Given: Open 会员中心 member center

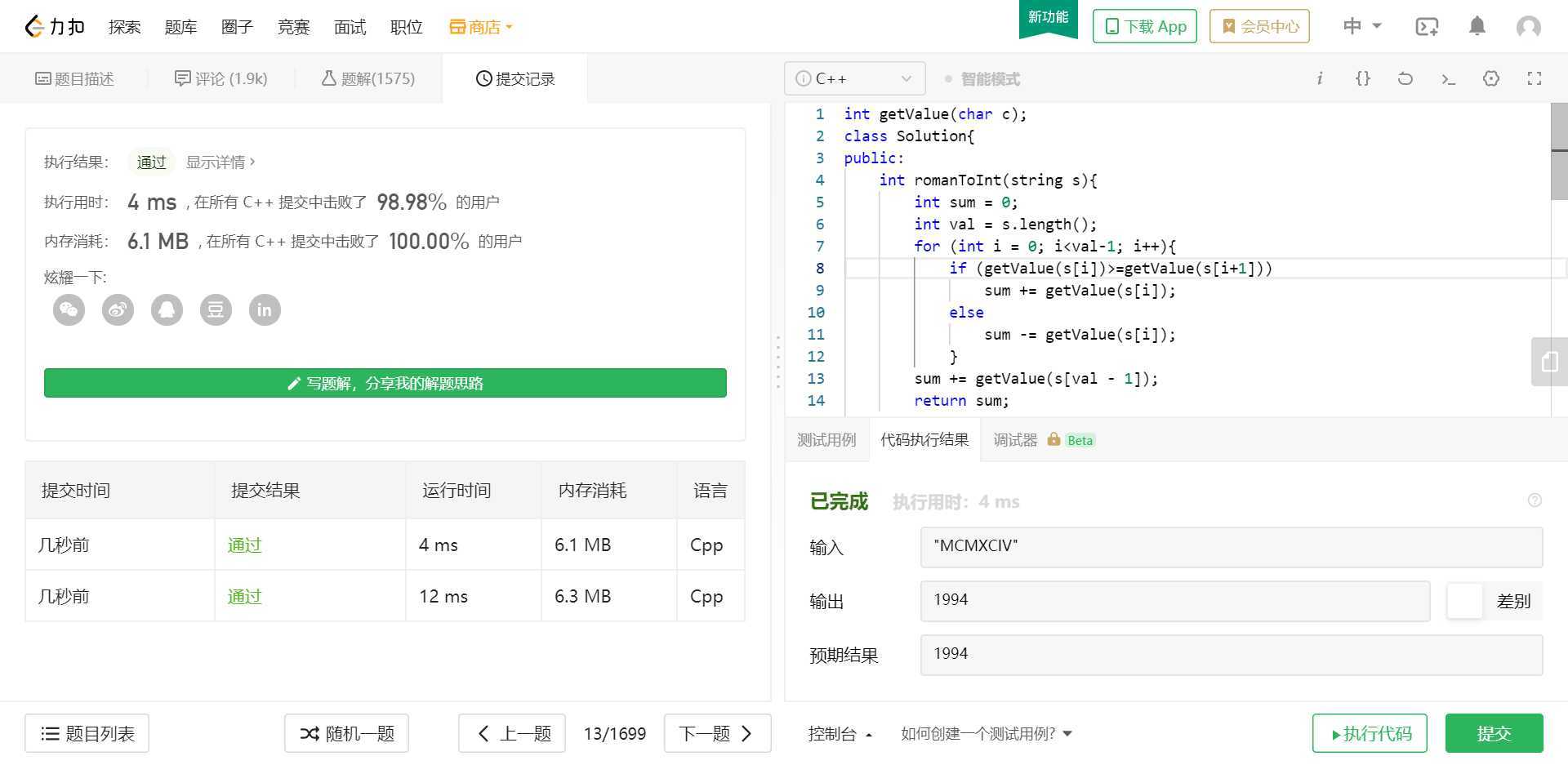Looking at the screenshot, I should (x=1259, y=26).
